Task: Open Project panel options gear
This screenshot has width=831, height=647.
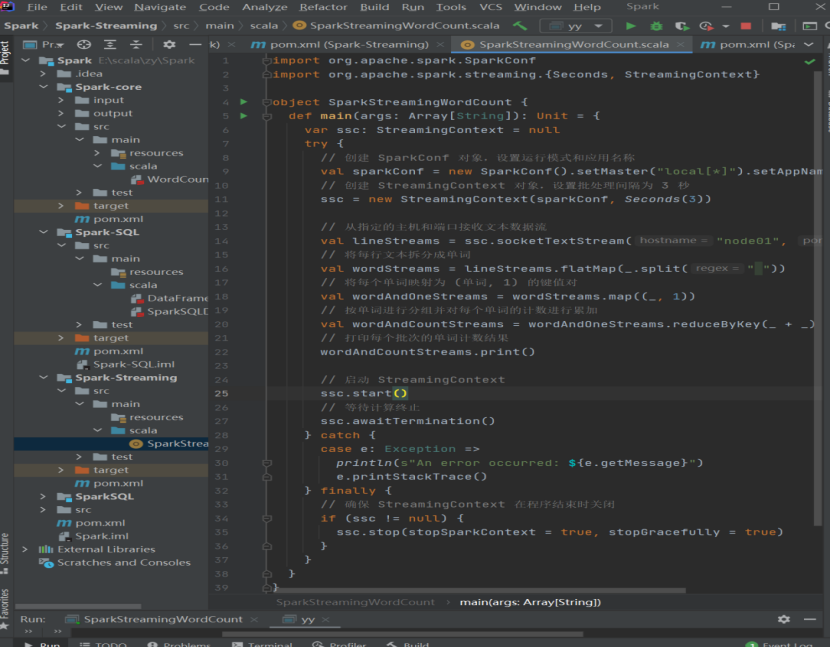Action: pos(169,45)
